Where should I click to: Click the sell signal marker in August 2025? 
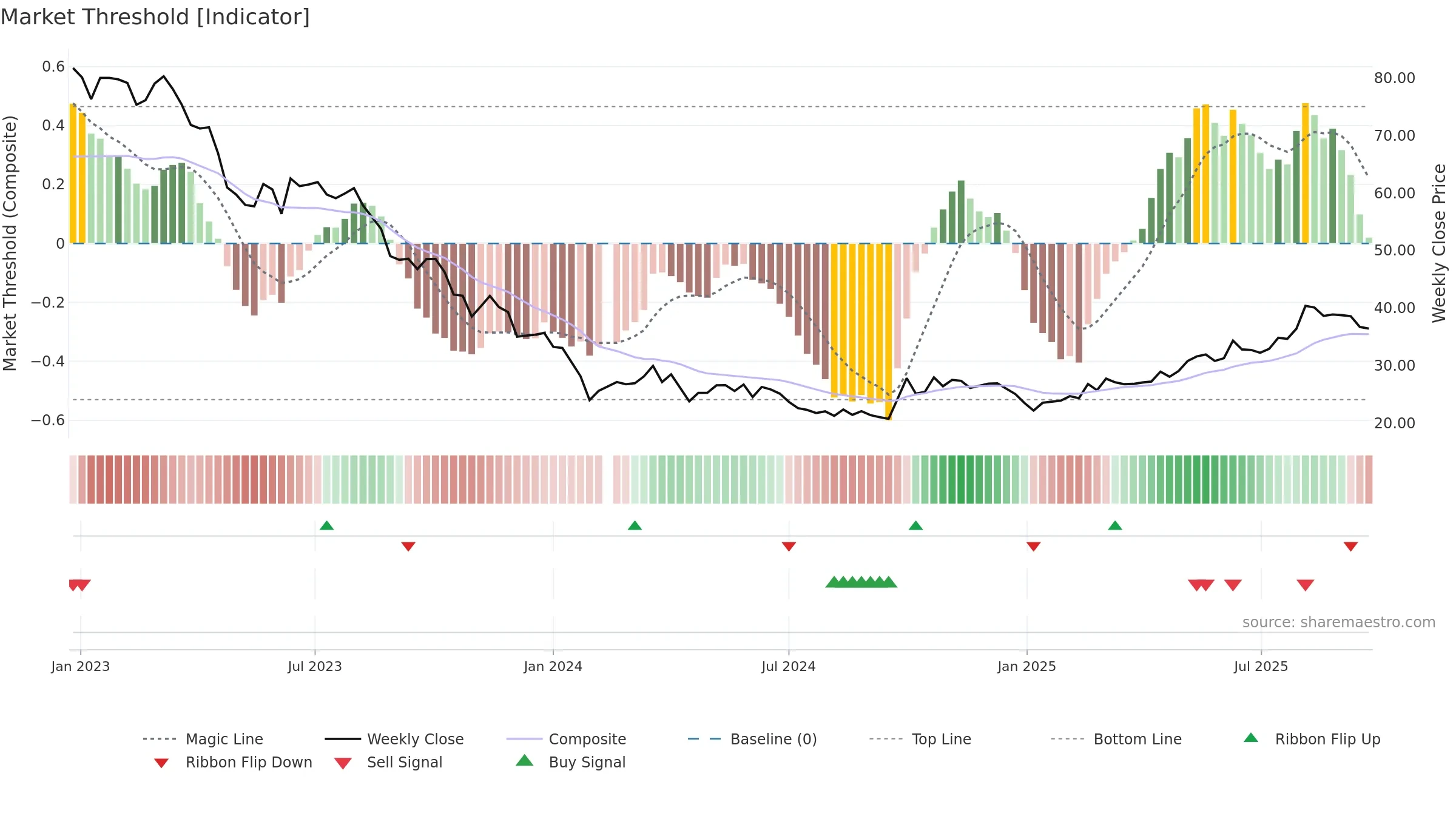(1306, 585)
